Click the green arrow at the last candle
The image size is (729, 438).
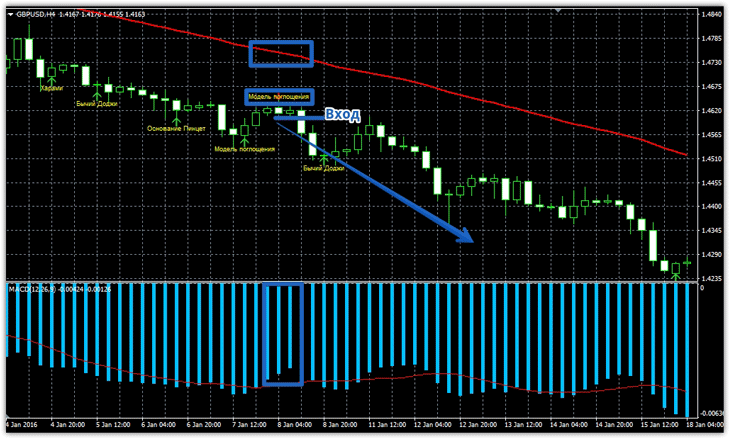click(x=676, y=274)
